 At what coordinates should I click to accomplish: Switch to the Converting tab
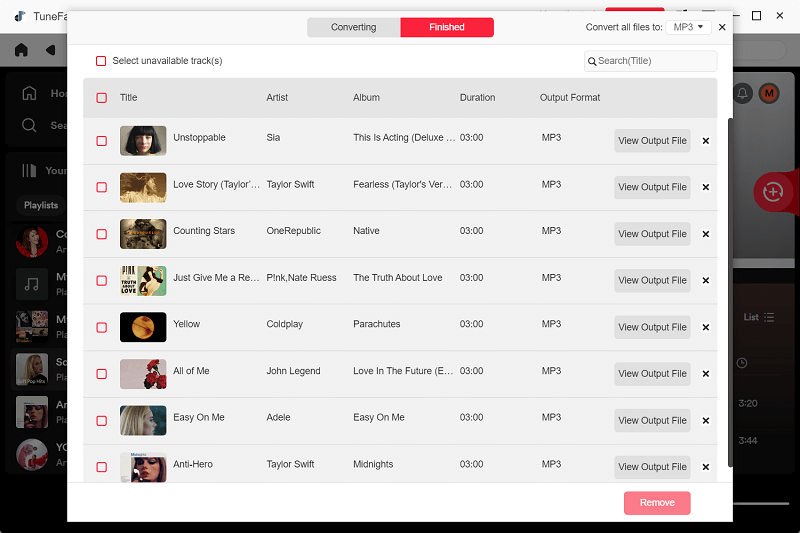click(x=353, y=27)
